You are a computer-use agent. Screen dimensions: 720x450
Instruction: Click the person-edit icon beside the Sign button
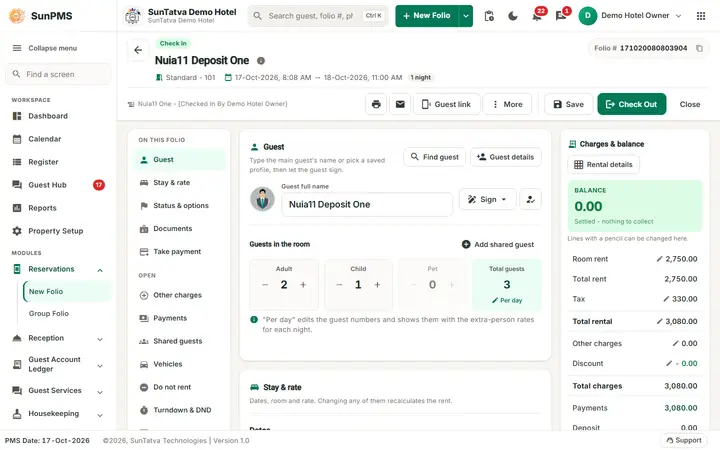point(530,199)
